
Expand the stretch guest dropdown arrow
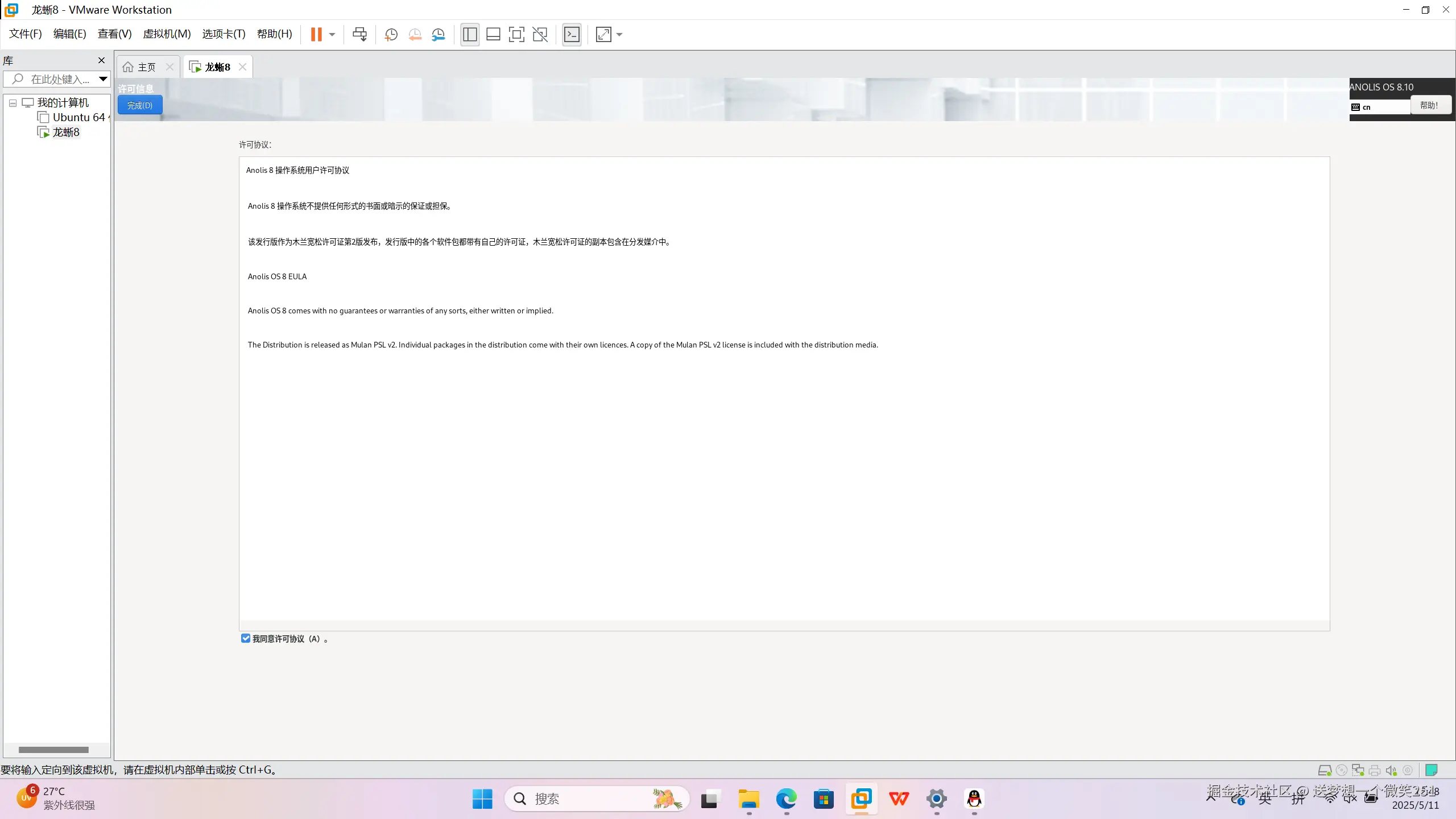pyautogui.click(x=619, y=35)
